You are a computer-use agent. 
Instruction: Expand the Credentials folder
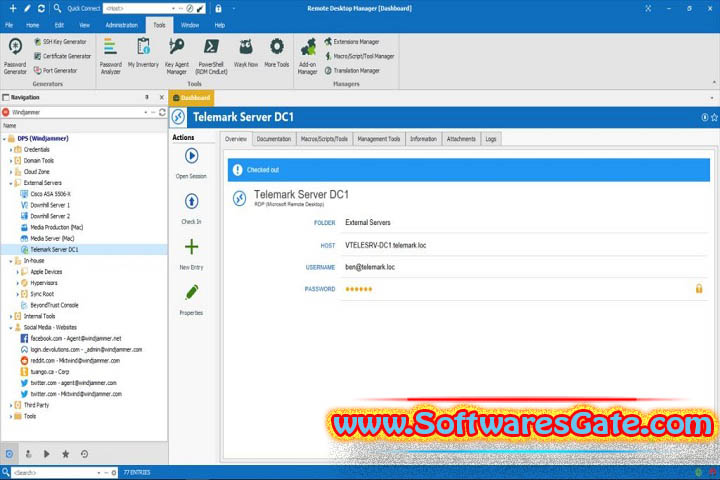(x=11, y=150)
